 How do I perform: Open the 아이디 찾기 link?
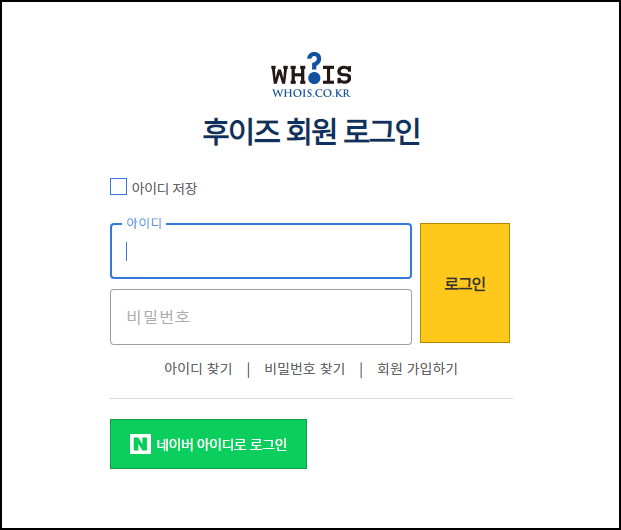click(x=198, y=369)
